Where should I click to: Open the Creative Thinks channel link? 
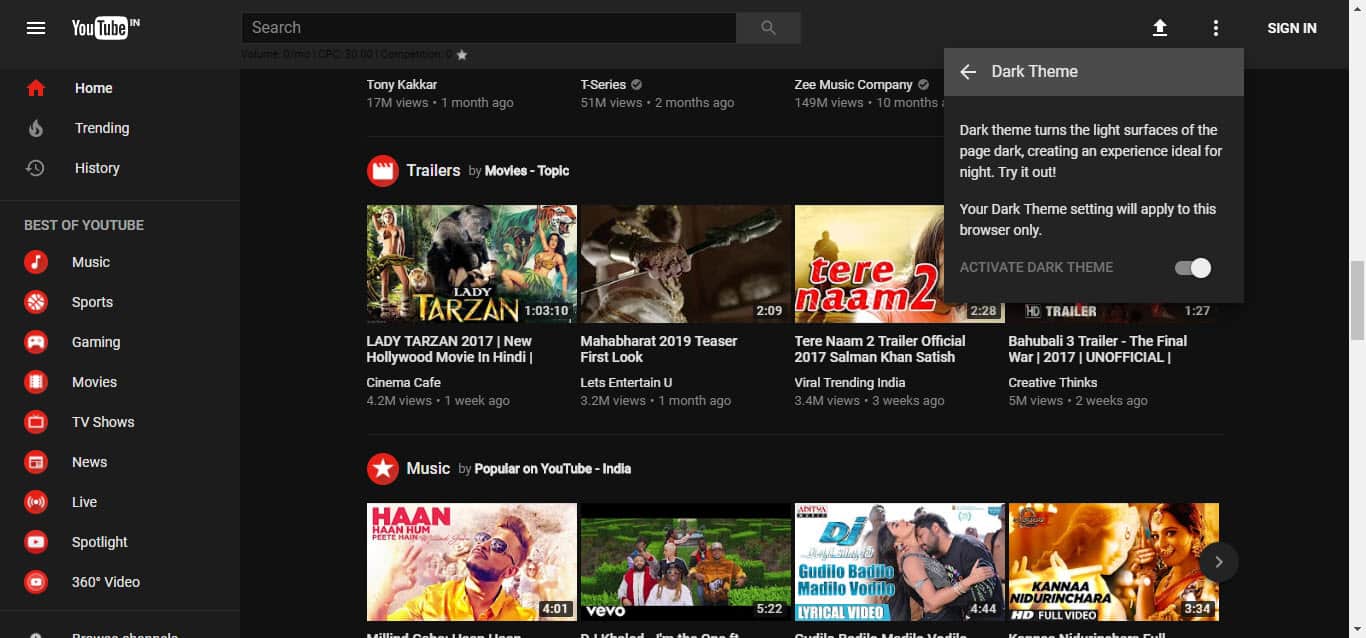tap(1053, 382)
